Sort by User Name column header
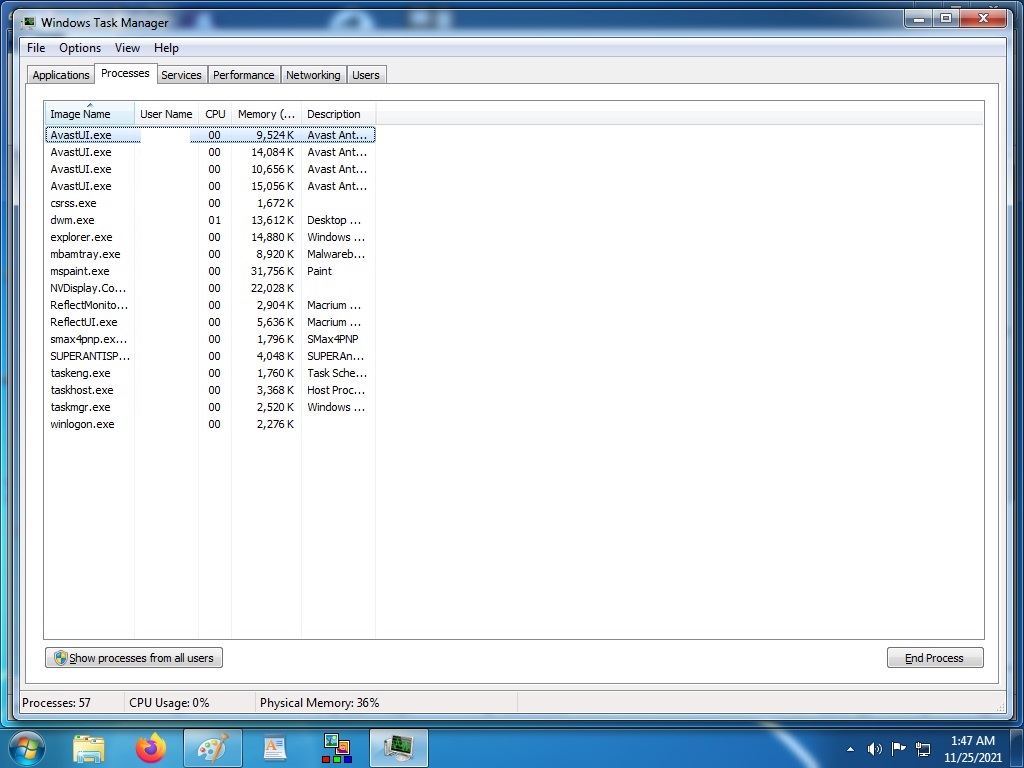Screen dimensions: 1024x768 [x=166, y=114]
